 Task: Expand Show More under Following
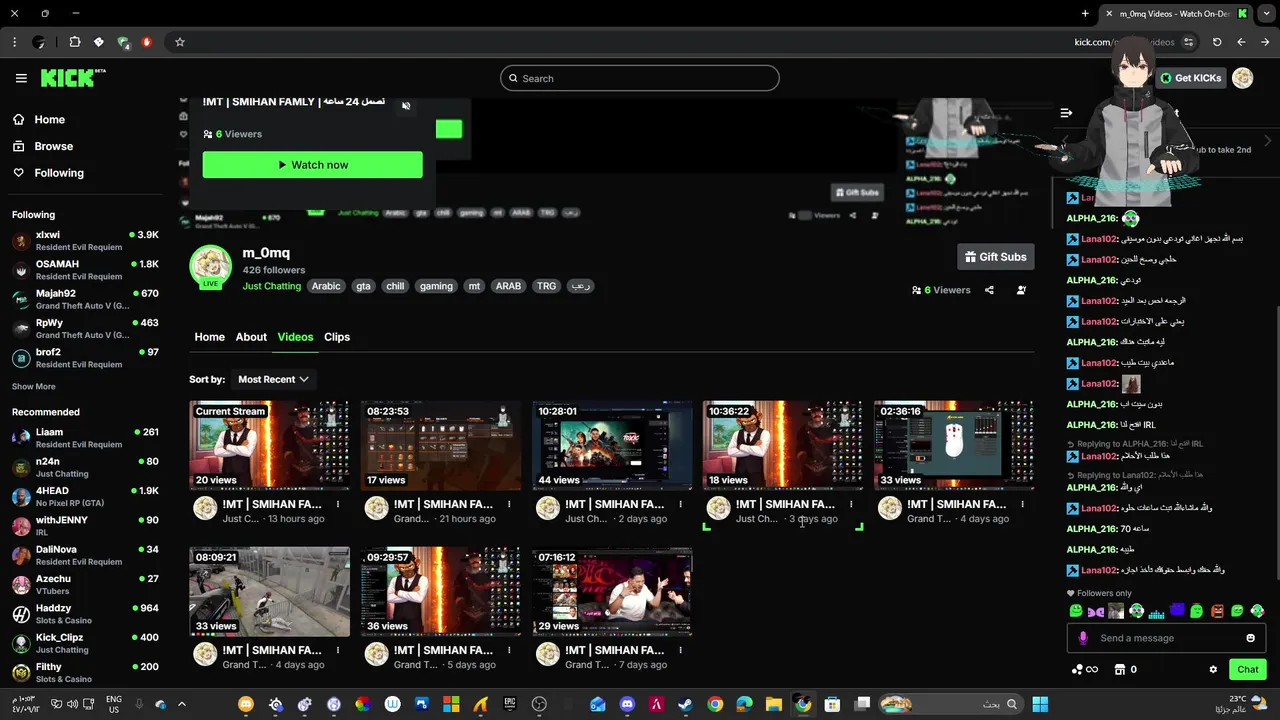click(x=34, y=386)
